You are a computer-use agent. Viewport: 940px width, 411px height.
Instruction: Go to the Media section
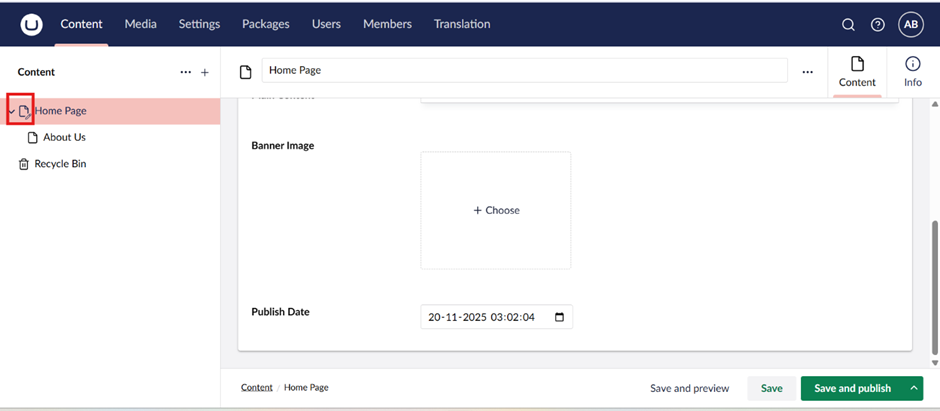(x=140, y=24)
